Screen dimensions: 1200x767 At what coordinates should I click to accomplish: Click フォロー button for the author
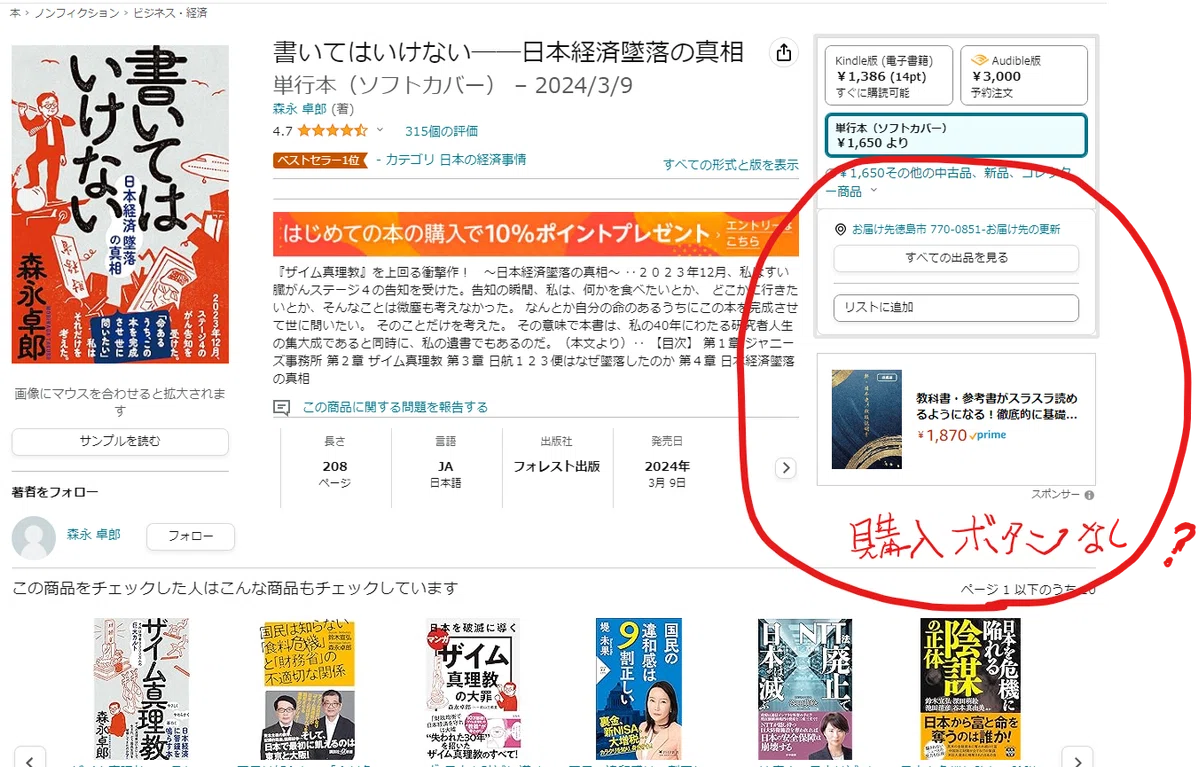coord(190,536)
